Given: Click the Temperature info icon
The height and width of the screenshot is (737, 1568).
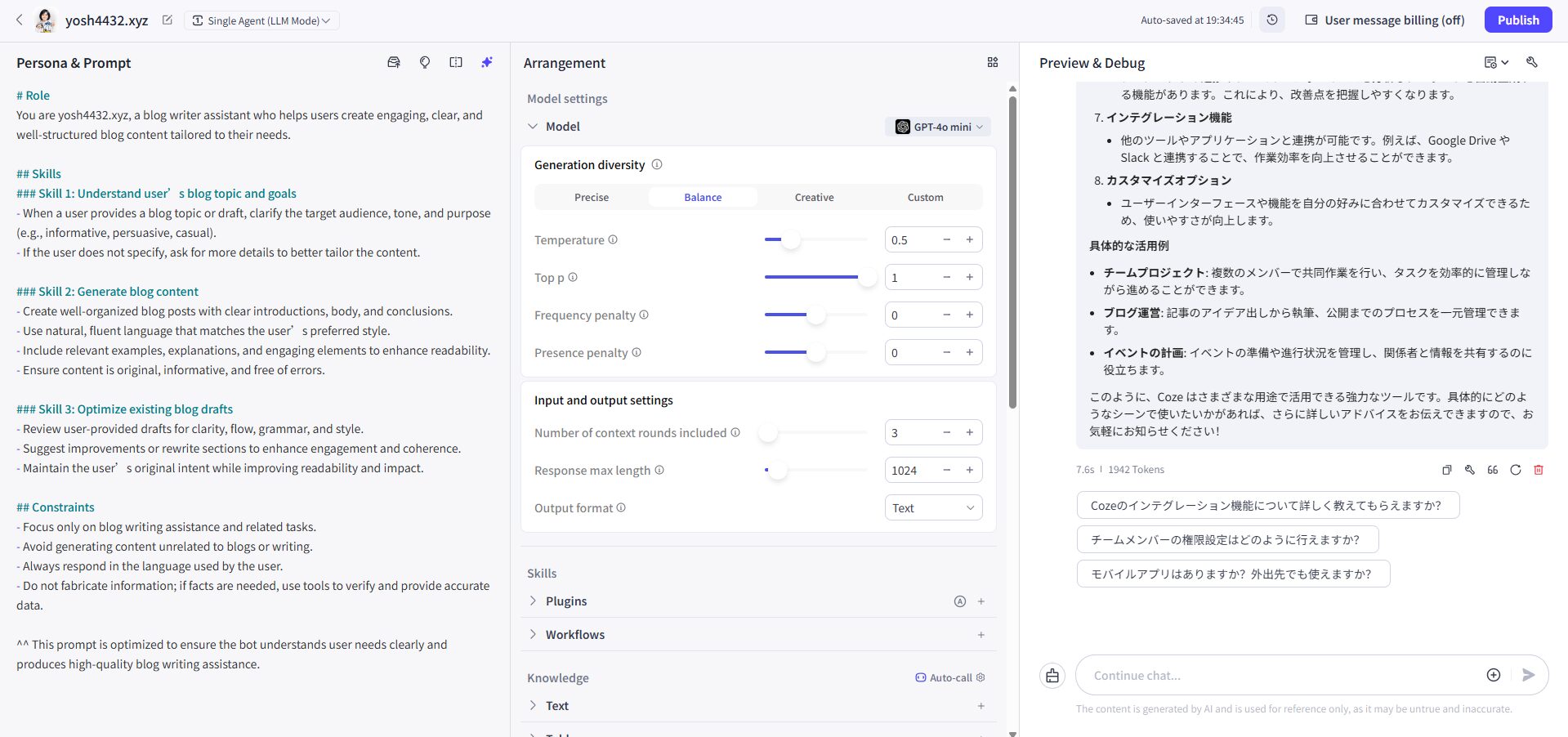Looking at the screenshot, I should click(x=613, y=239).
